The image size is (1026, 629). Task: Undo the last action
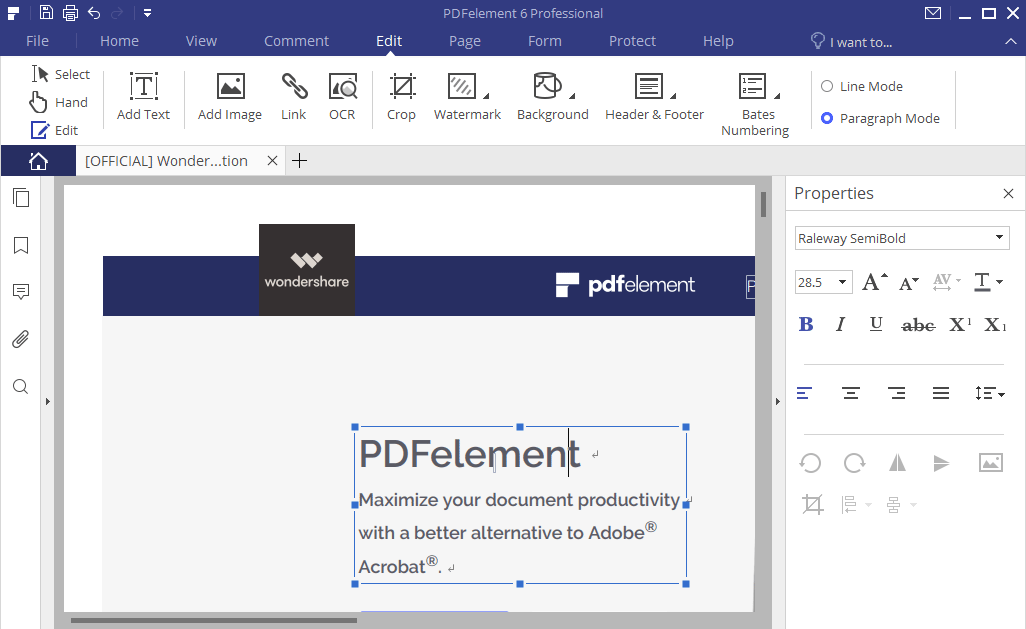[x=94, y=12]
